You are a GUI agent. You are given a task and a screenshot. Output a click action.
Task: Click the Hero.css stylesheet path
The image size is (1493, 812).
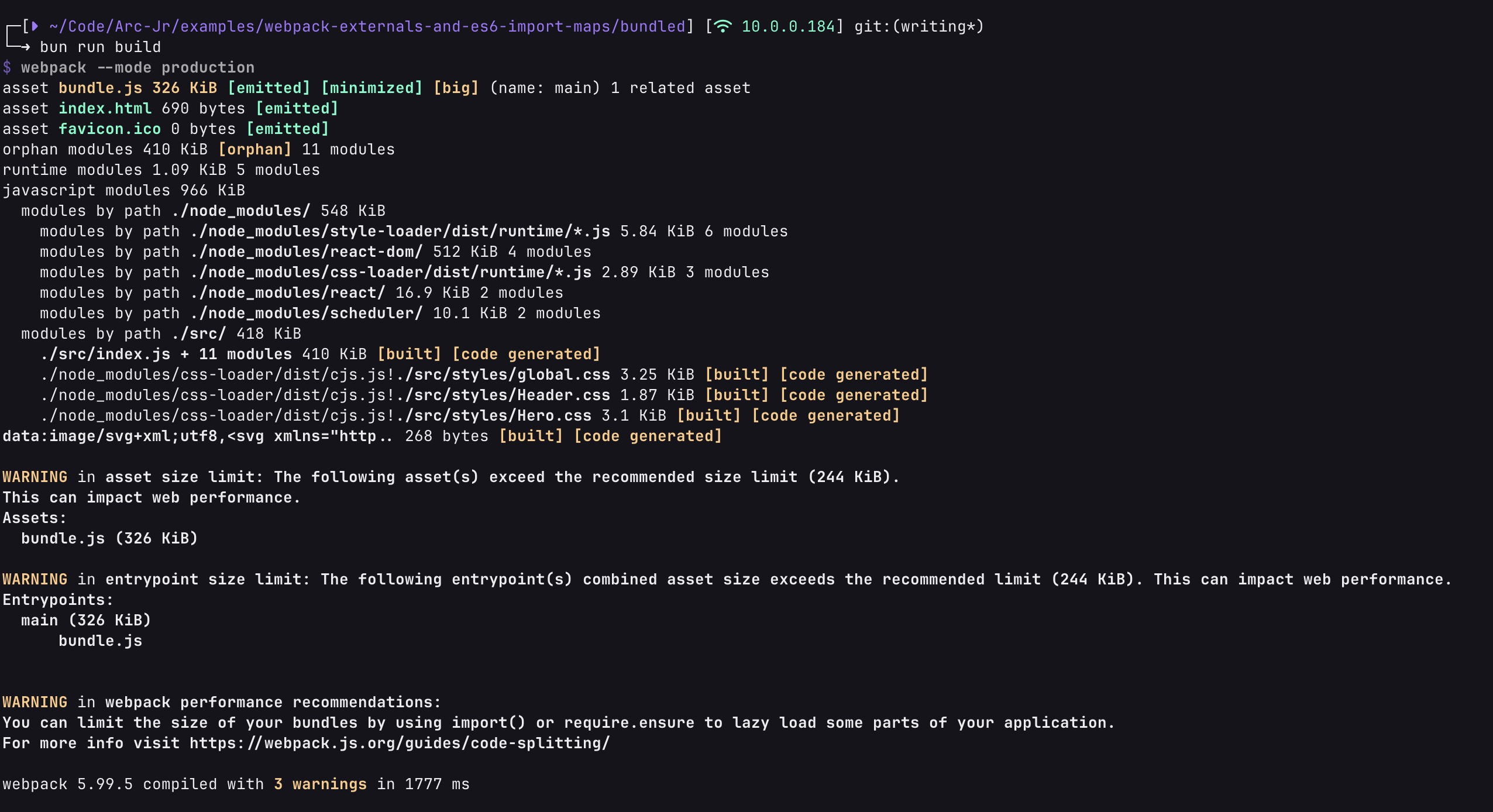pos(498,415)
